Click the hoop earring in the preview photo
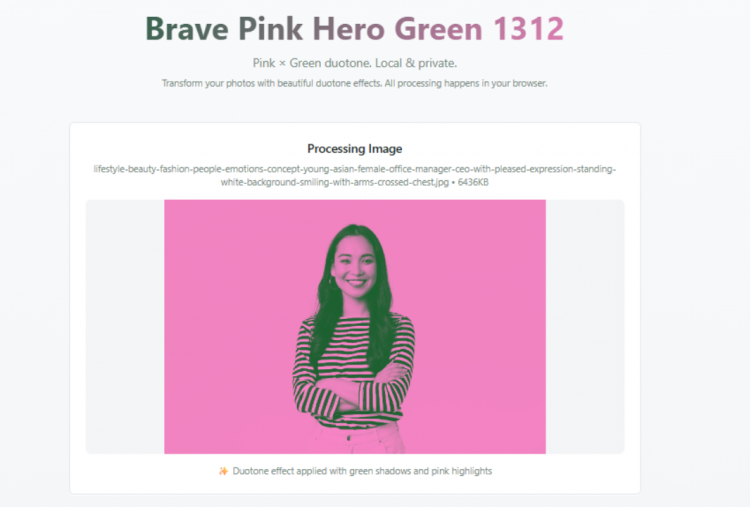The image size is (750, 507). (x=331, y=282)
